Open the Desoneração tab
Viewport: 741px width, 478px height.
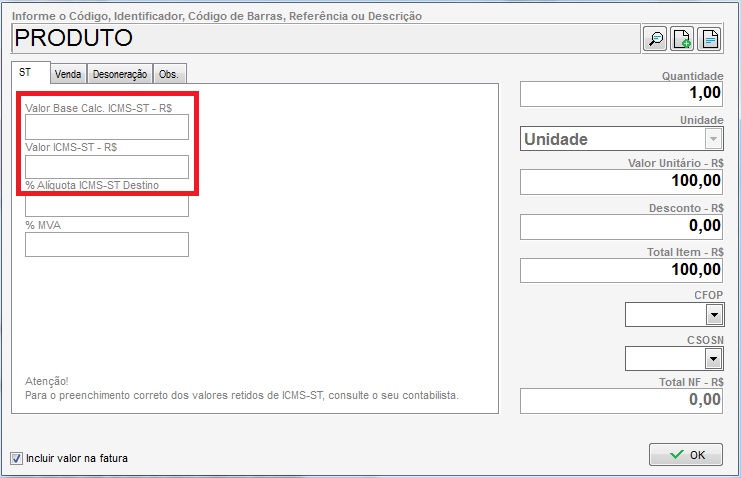click(120, 74)
